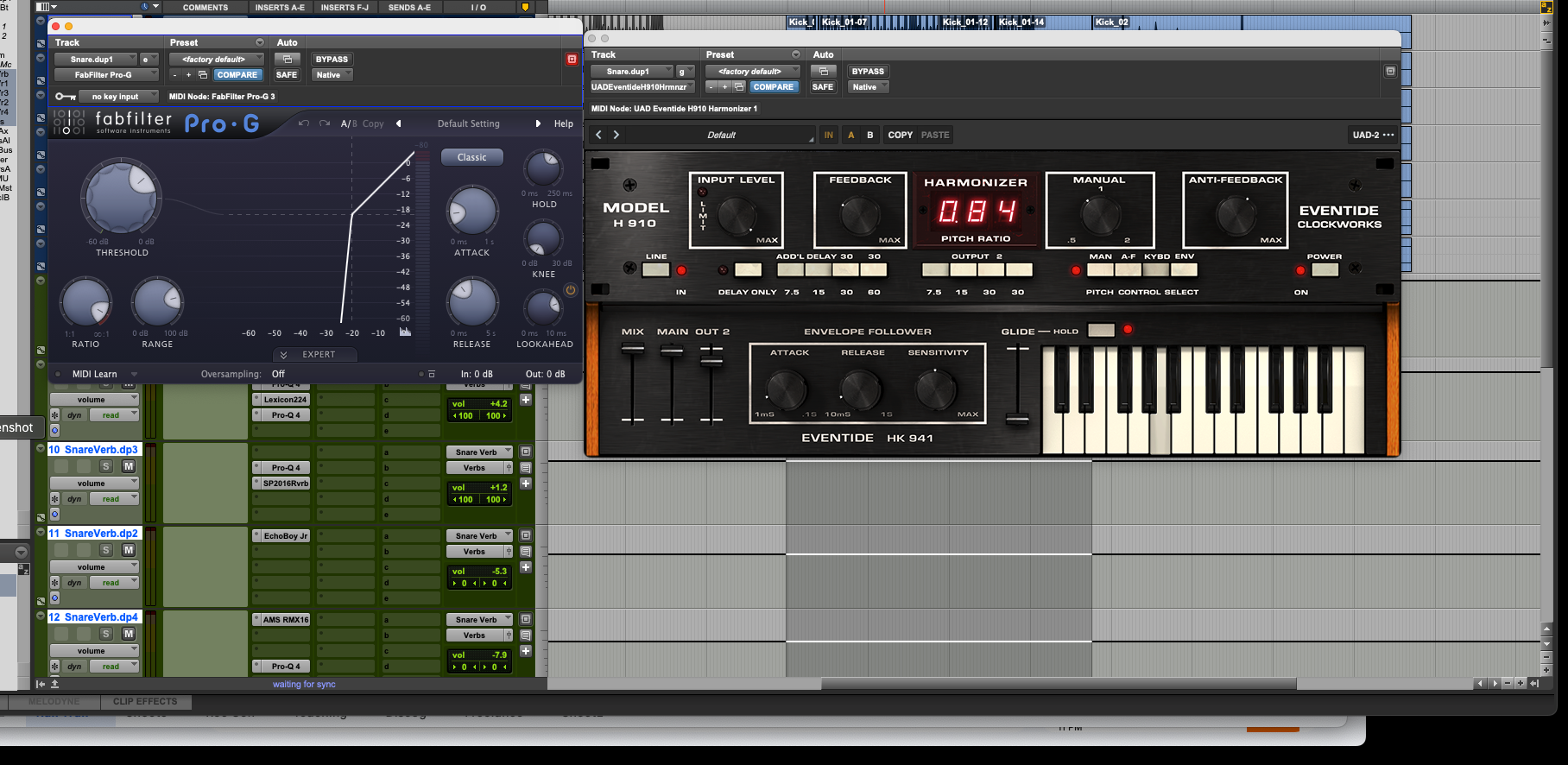Click Help in FabFilter Pro-G
The height and width of the screenshot is (765, 1568).
tap(563, 123)
